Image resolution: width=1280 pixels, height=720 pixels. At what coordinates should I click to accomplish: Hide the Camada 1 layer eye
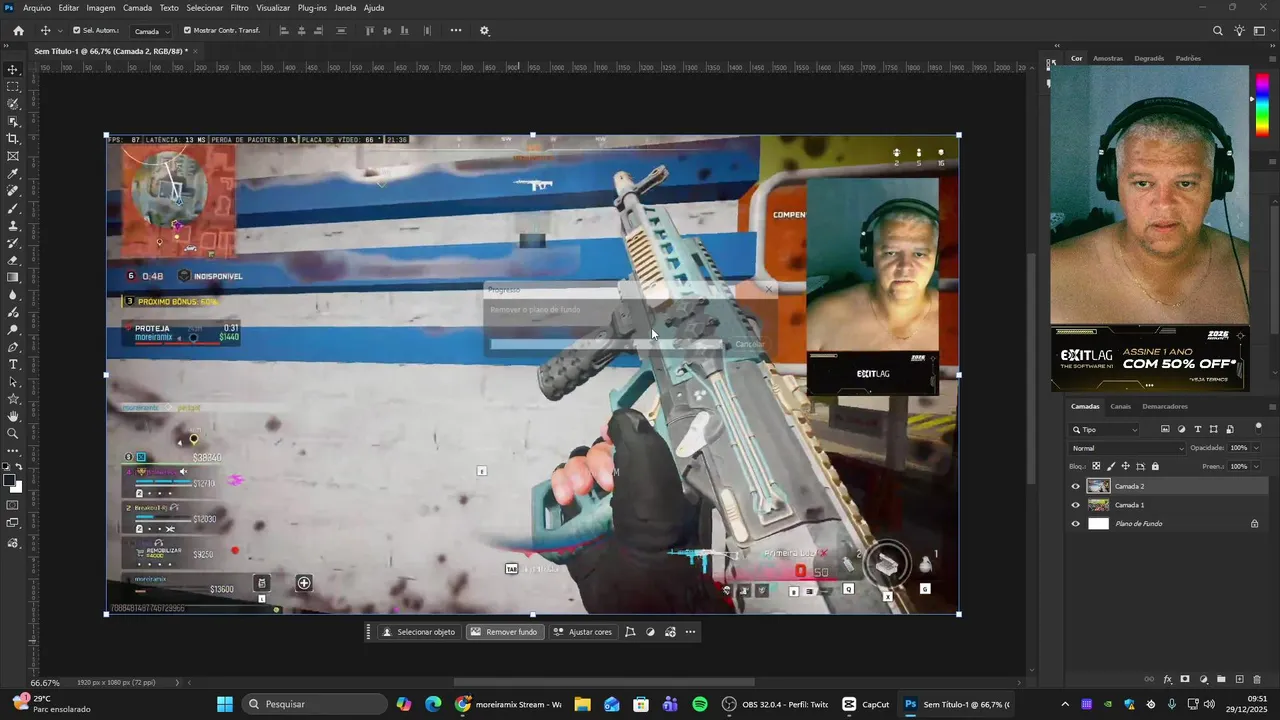click(1076, 505)
